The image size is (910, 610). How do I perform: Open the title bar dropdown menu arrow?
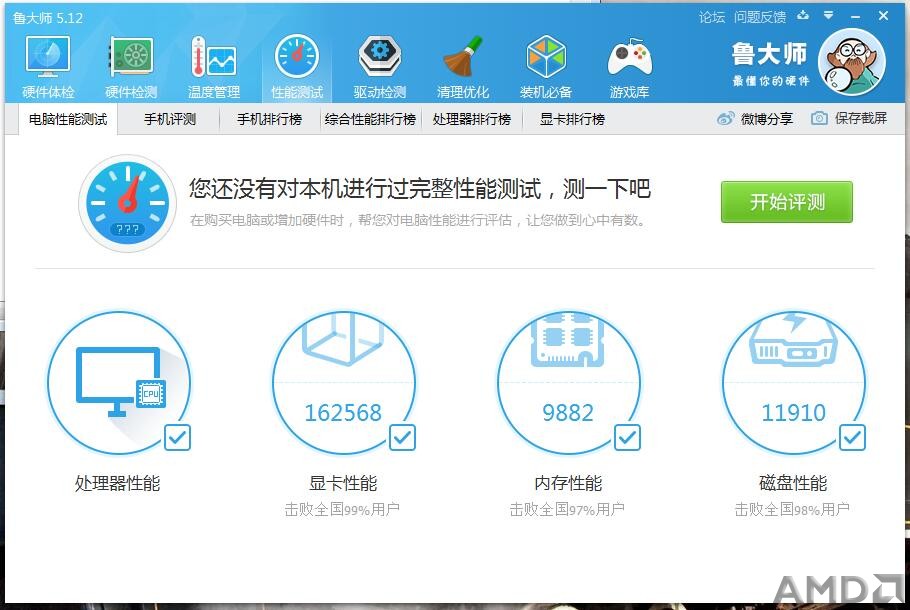(829, 16)
